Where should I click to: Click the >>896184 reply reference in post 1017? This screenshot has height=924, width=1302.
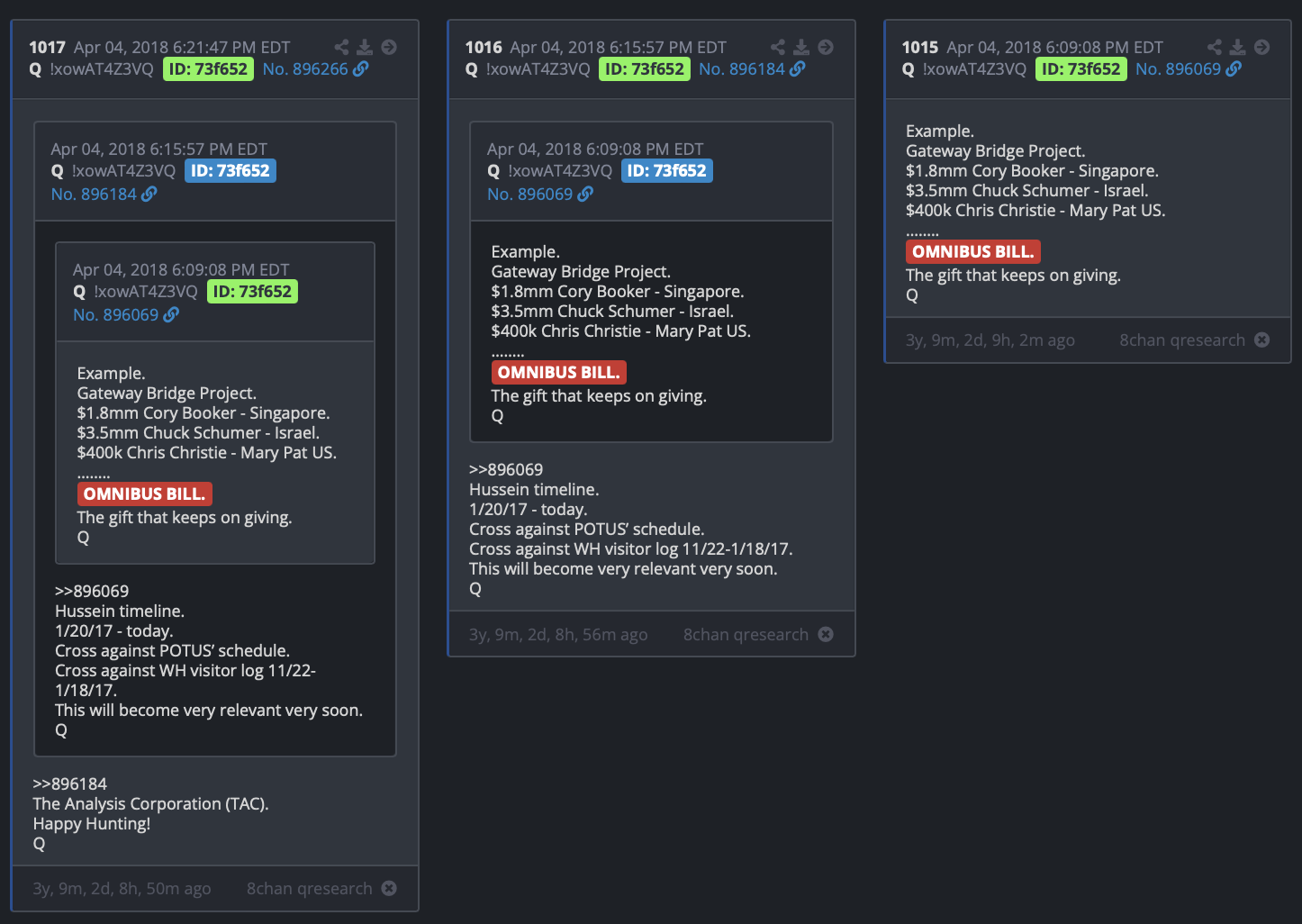click(70, 784)
